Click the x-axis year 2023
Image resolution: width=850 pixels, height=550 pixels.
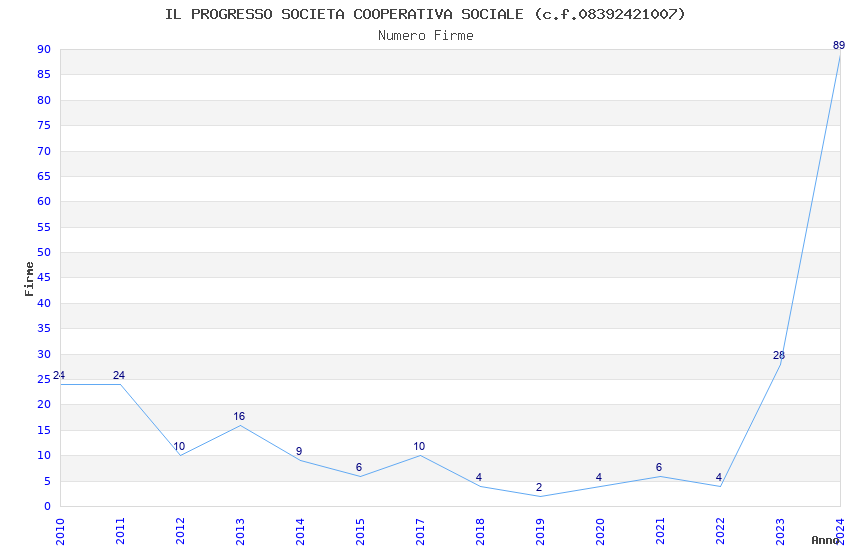click(780, 532)
